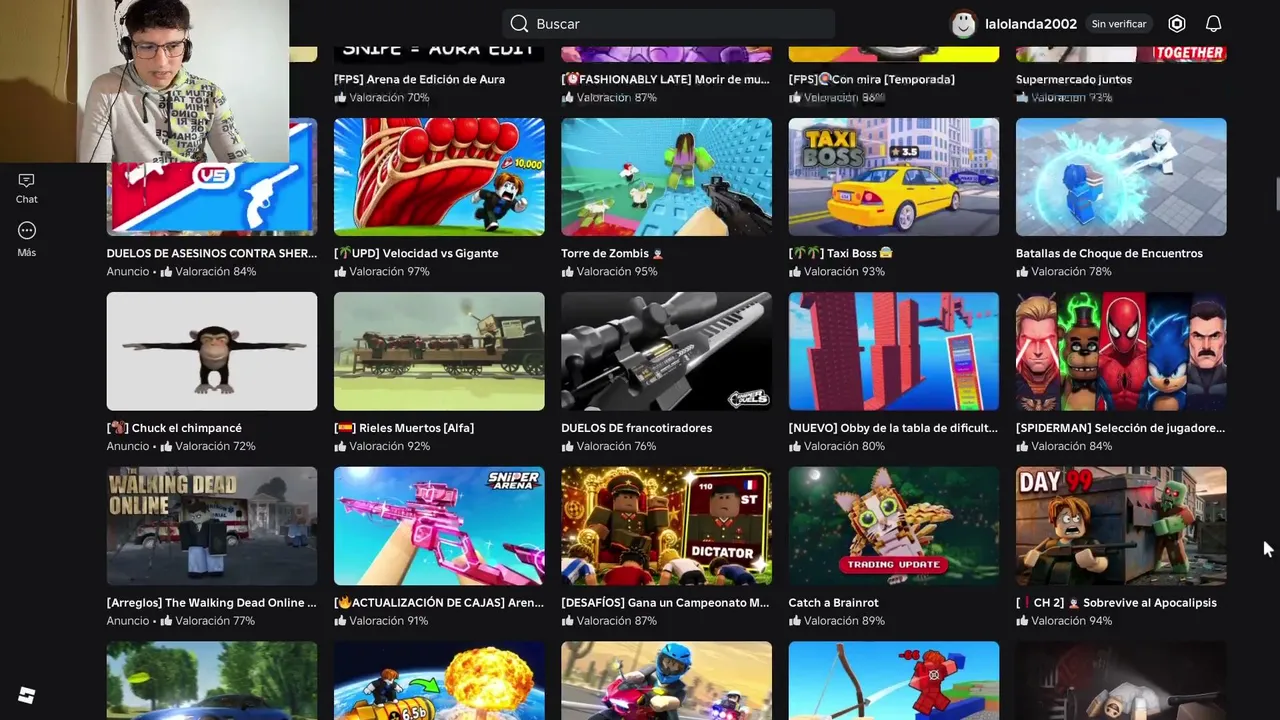The width and height of the screenshot is (1280, 720).
Task: Click the [FPS] Con mira [Temporada] title
Action: 872,79
